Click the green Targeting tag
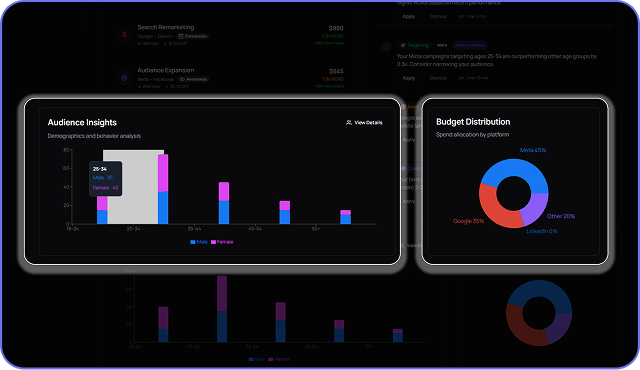Viewport: 640px width, 370px height. (x=415, y=45)
